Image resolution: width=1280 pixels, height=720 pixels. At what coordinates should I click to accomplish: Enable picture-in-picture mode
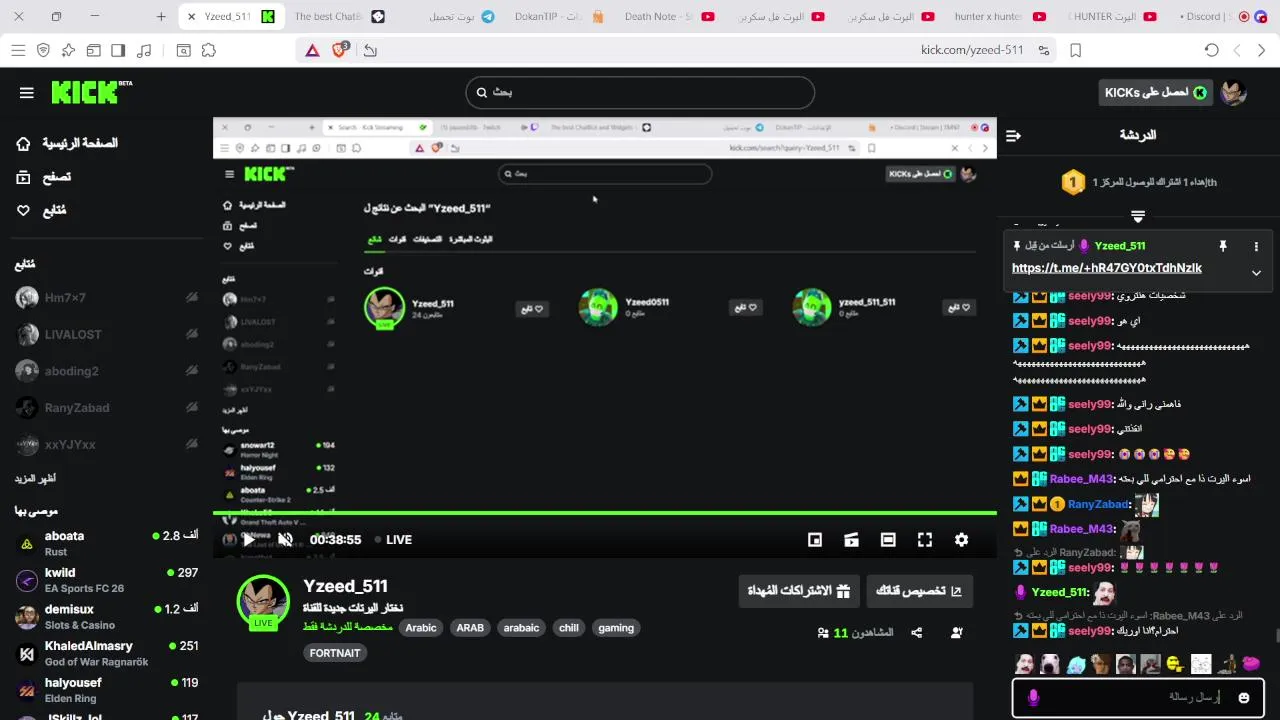815,540
